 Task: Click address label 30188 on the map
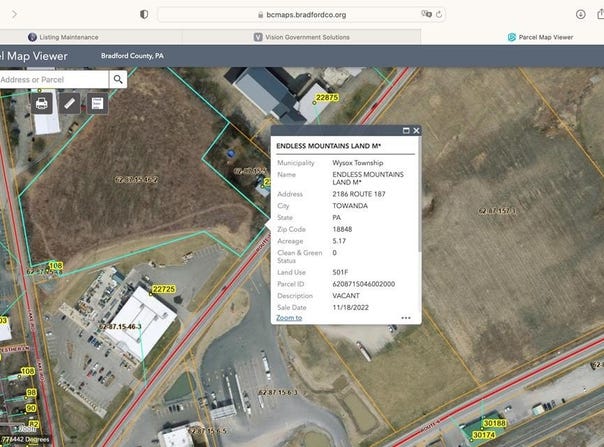point(494,423)
